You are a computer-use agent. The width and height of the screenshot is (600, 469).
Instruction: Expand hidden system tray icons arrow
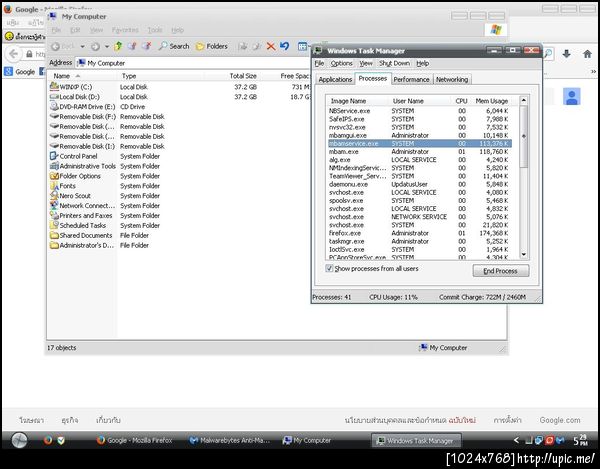click(516, 440)
